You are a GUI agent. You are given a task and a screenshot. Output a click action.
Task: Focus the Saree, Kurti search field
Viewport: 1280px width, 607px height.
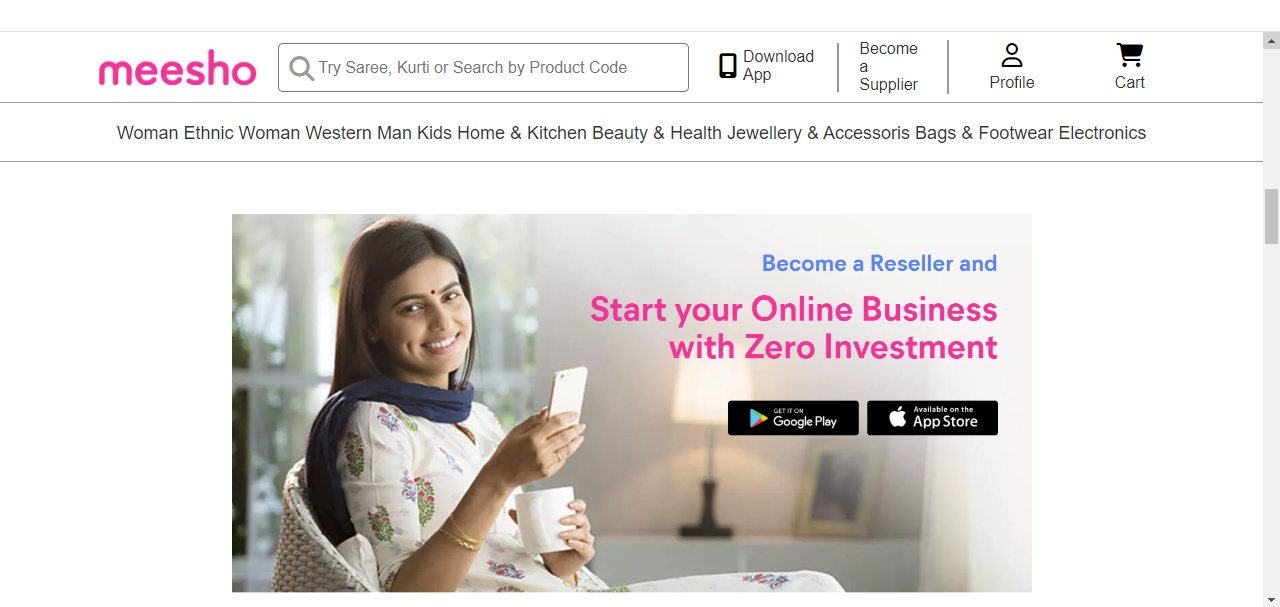[x=483, y=68]
